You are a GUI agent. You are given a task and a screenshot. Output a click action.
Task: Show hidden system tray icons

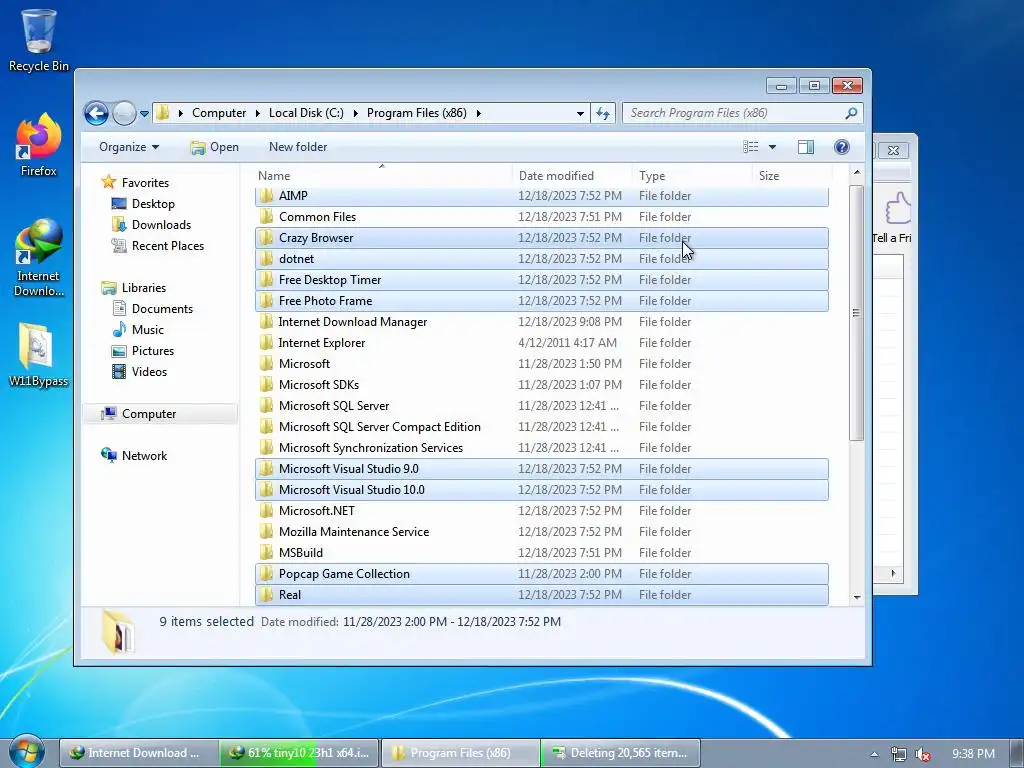[874, 754]
